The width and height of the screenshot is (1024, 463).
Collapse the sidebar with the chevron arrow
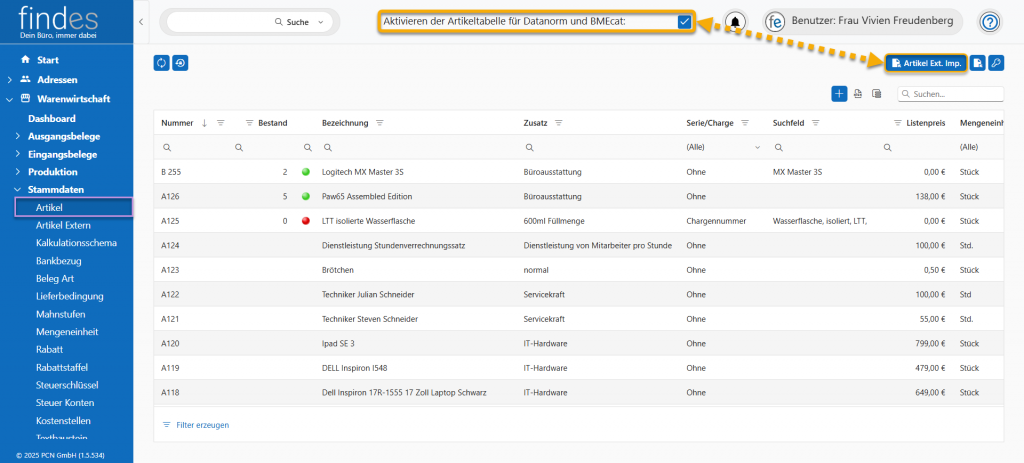tap(141, 21)
